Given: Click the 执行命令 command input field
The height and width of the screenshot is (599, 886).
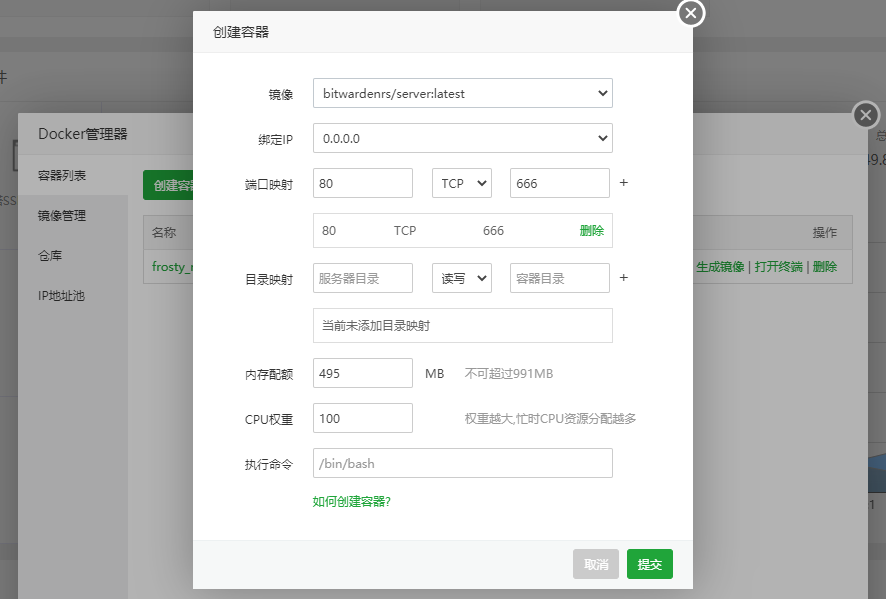Looking at the screenshot, I should pyautogui.click(x=462, y=462).
